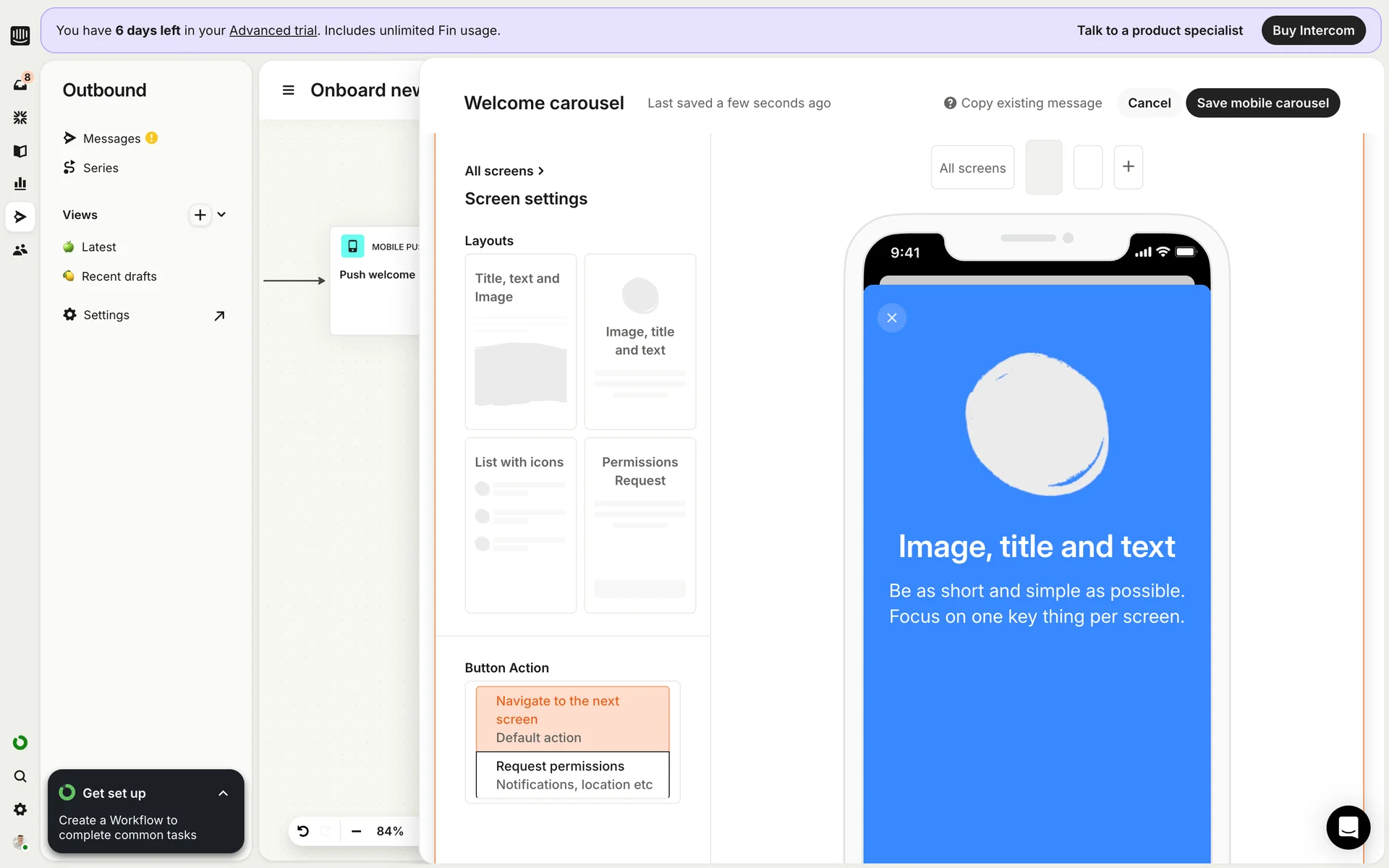Viewport: 1389px width, 868px height.
Task: Open the Inbox icon in left rail
Action: coord(20,85)
